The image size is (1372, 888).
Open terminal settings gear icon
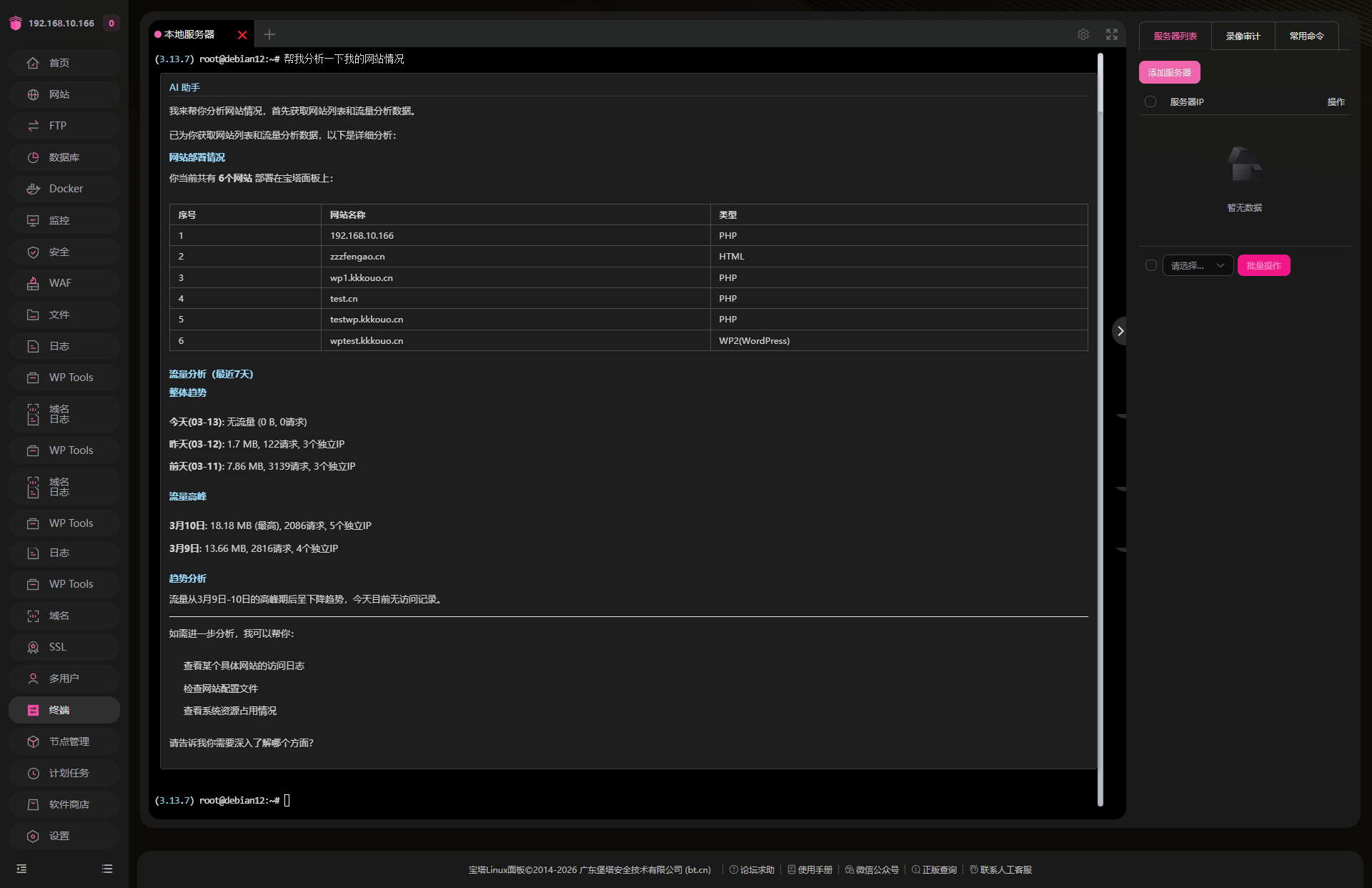(1083, 34)
